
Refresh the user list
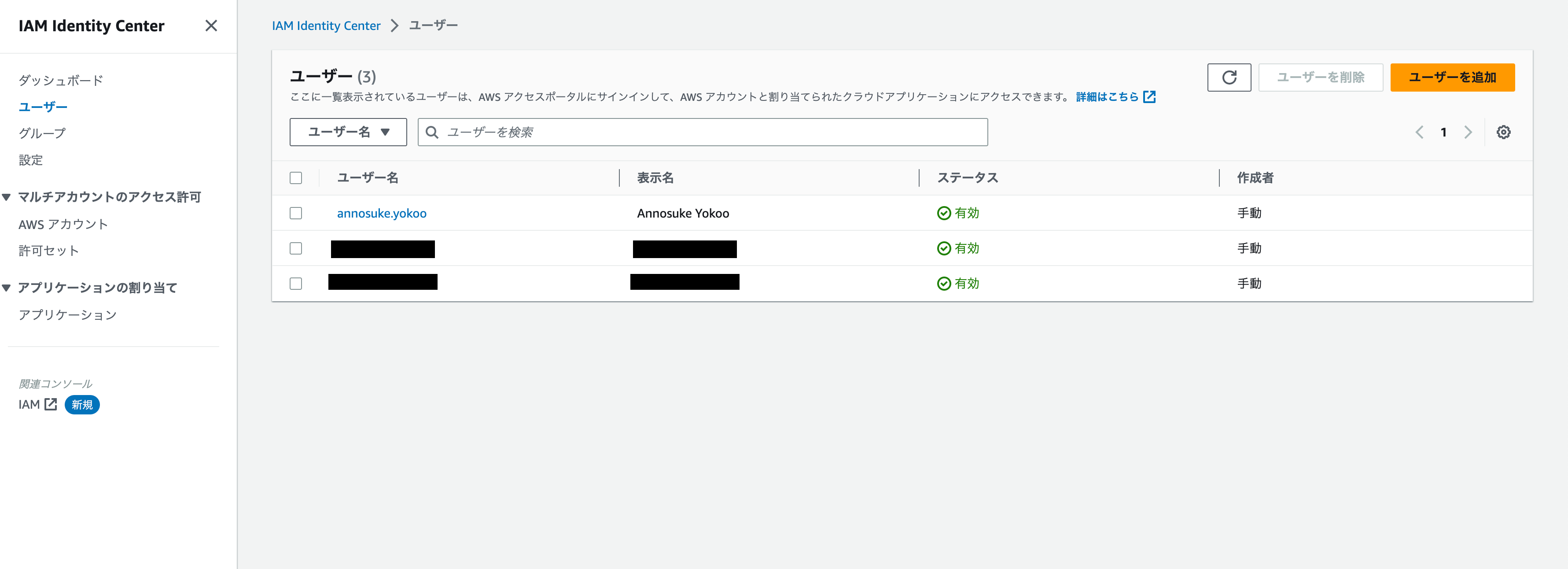[1229, 78]
